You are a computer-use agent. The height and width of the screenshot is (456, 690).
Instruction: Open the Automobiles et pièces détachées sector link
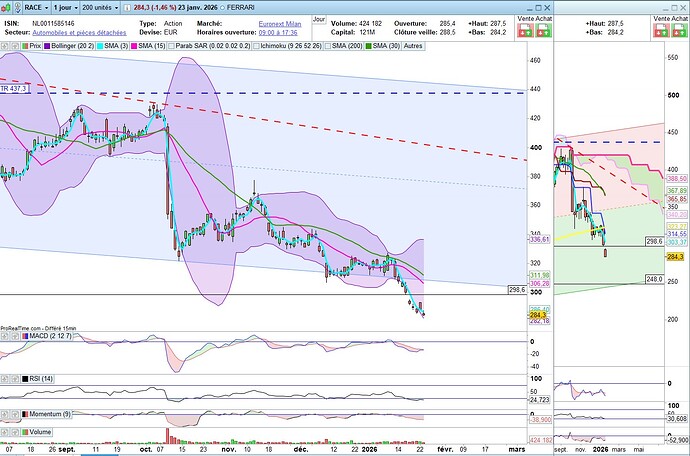coord(79,33)
